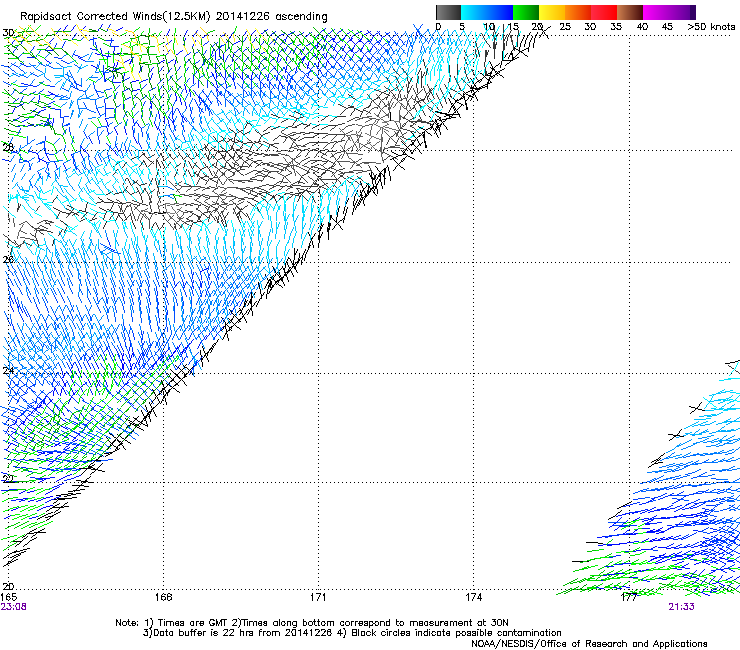Click the gray 0-5 knots legend swatch

tap(448, 12)
